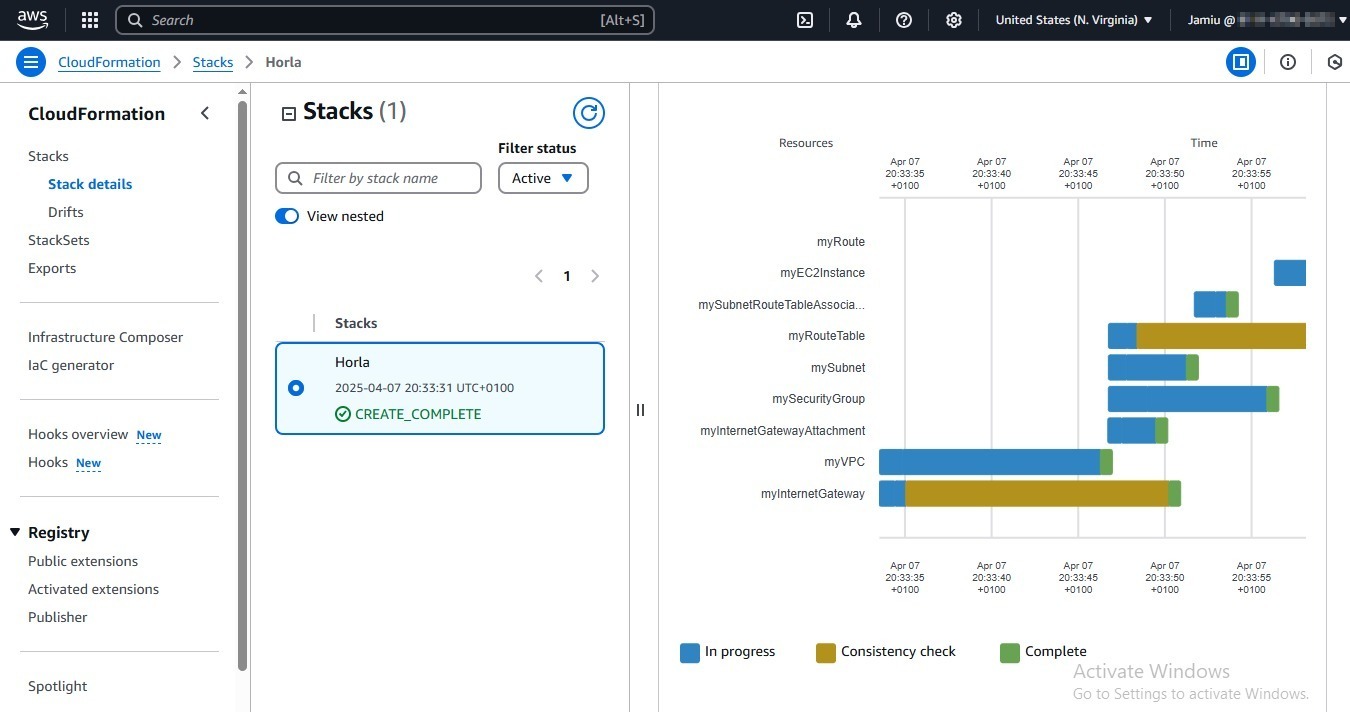Open Drifts in side navigation
This screenshot has width=1350, height=712.
pyautogui.click(x=66, y=212)
